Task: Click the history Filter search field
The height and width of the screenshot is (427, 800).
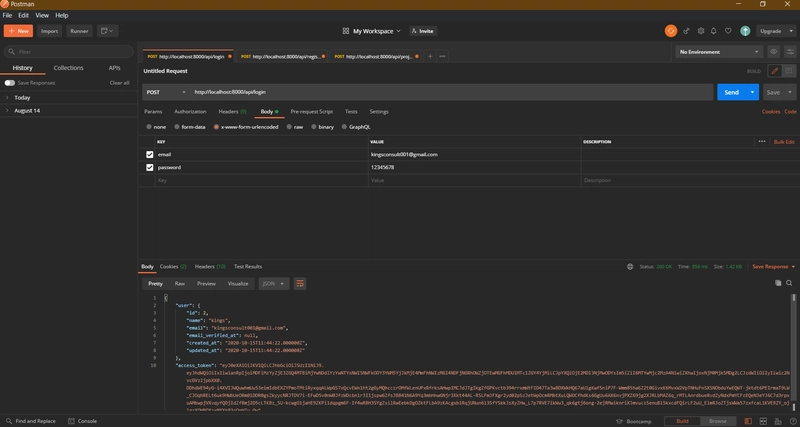Action: (x=68, y=52)
